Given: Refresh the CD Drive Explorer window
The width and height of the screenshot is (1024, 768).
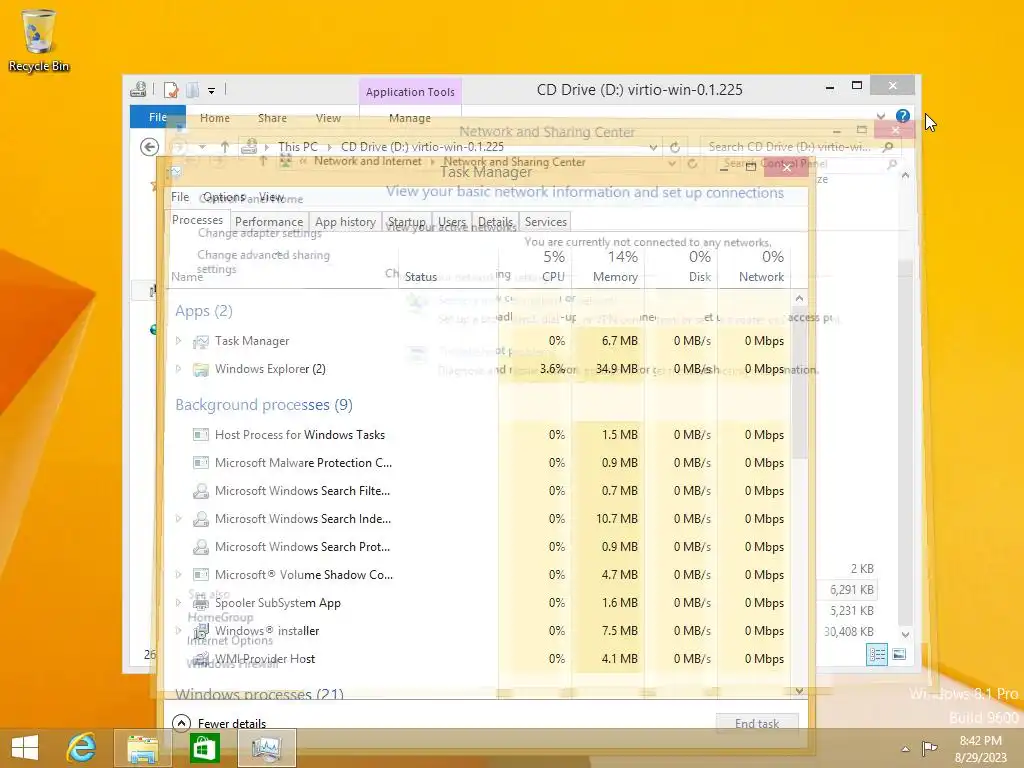Looking at the screenshot, I should (675, 147).
